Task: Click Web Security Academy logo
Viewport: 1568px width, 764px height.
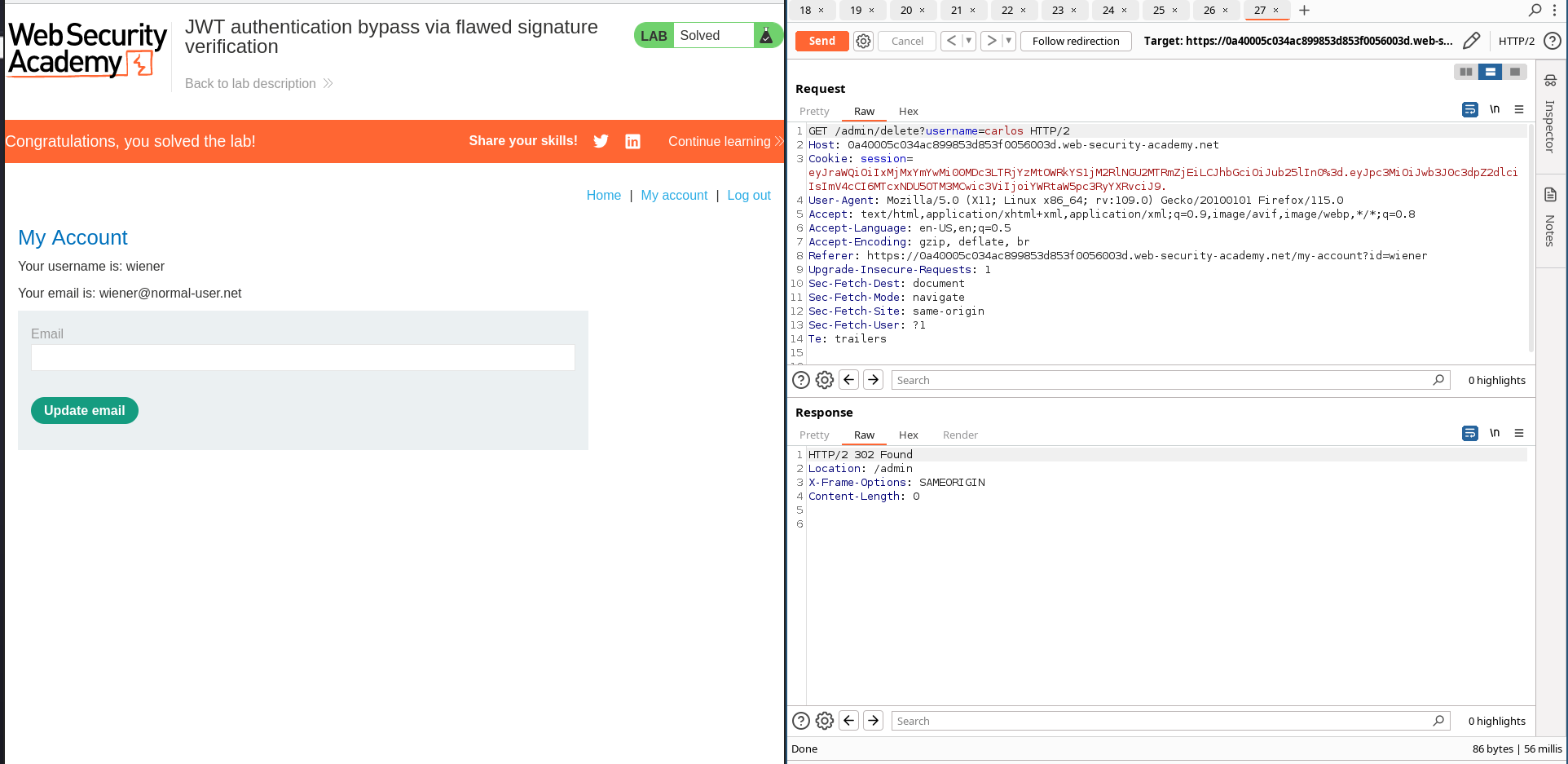Action: (87, 49)
